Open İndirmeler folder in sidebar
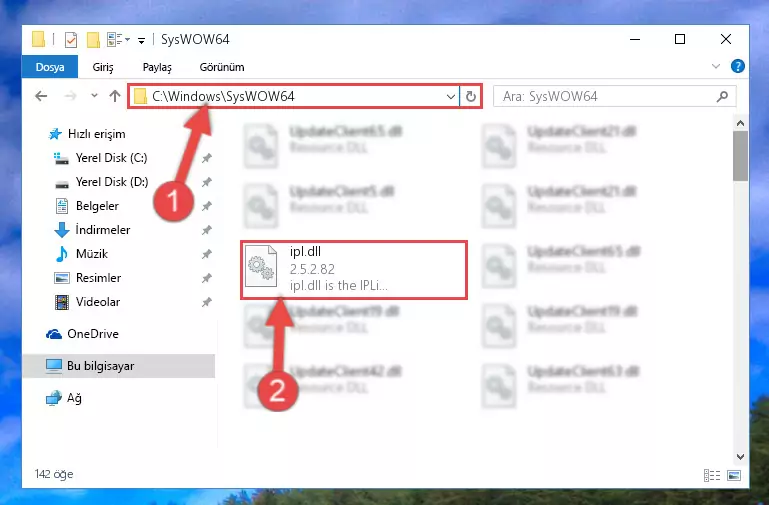The image size is (769, 505). point(92,230)
